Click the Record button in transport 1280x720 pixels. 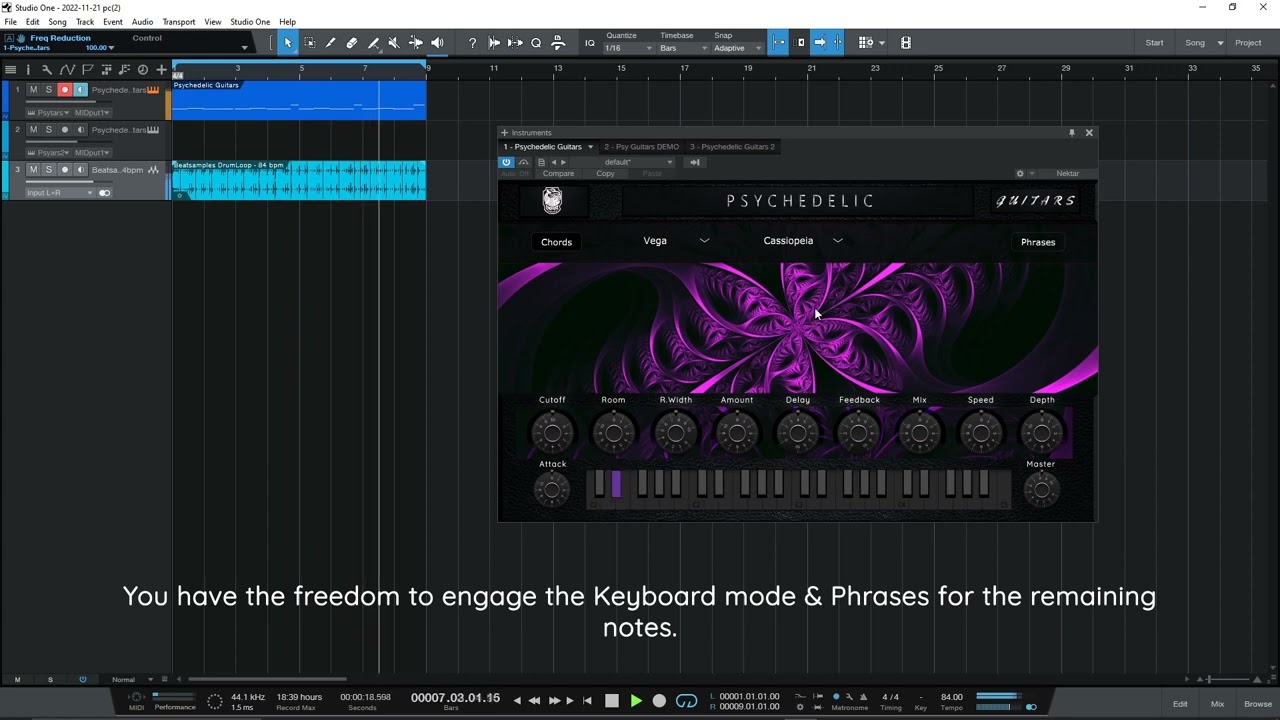pyautogui.click(x=659, y=701)
